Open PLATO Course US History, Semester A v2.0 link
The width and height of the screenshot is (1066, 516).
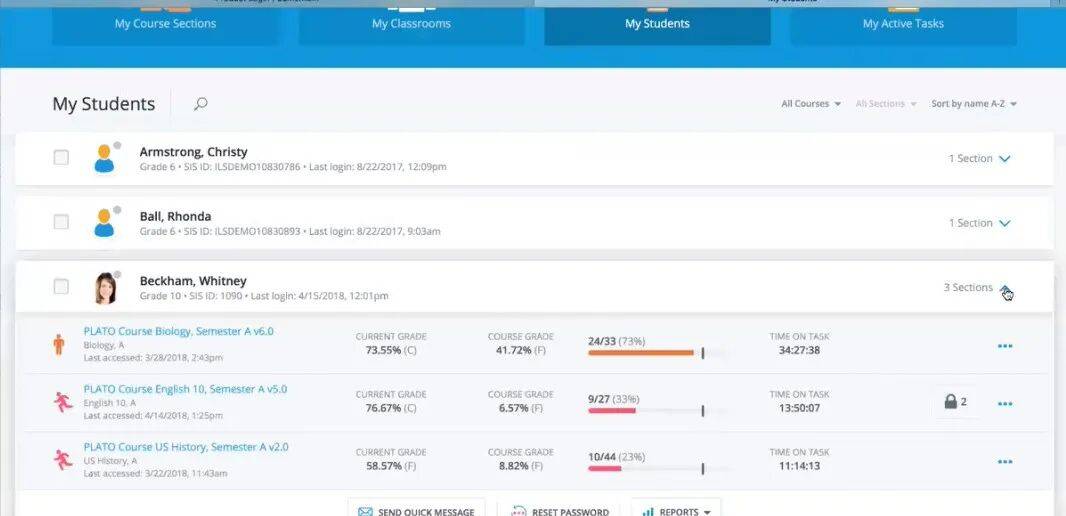click(x=186, y=447)
